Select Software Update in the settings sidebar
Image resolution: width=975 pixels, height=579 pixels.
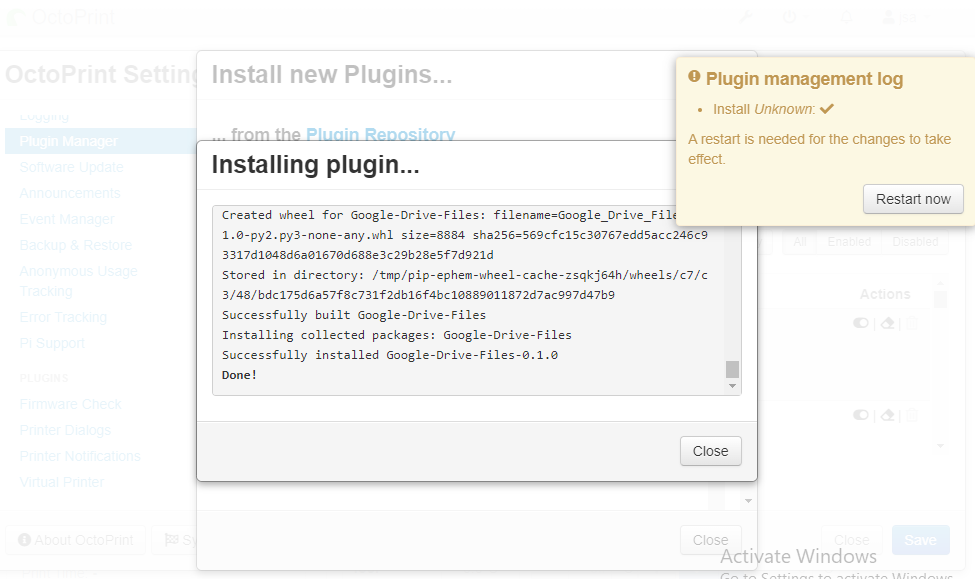pyautogui.click(x=70, y=167)
